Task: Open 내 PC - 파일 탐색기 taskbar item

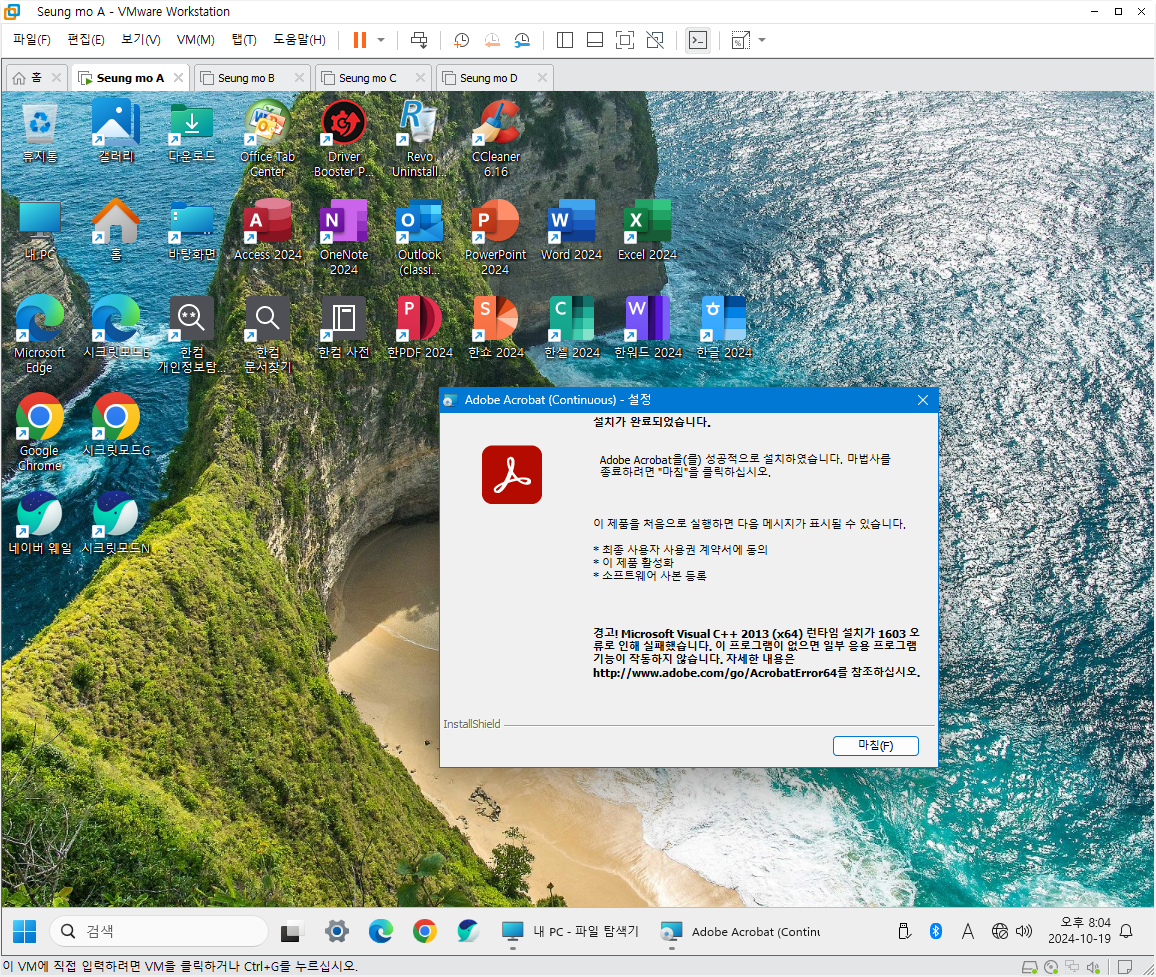Action: pyautogui.click(x=571, y=932)
